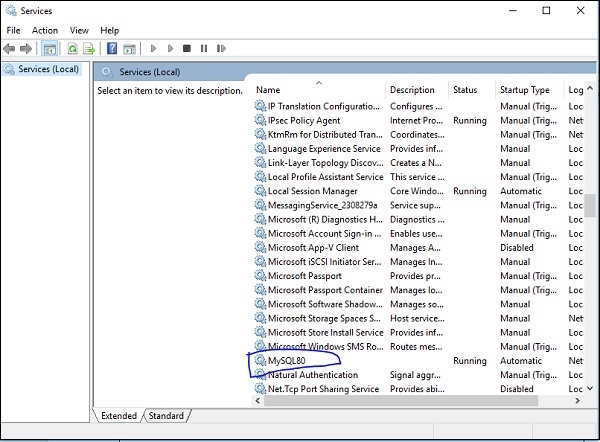Image resolution: width=600 pixels, height=442 pixels.
Task: Select Services (Local) in the left tree
Action: pyautogui.click(x=49, y=69)
